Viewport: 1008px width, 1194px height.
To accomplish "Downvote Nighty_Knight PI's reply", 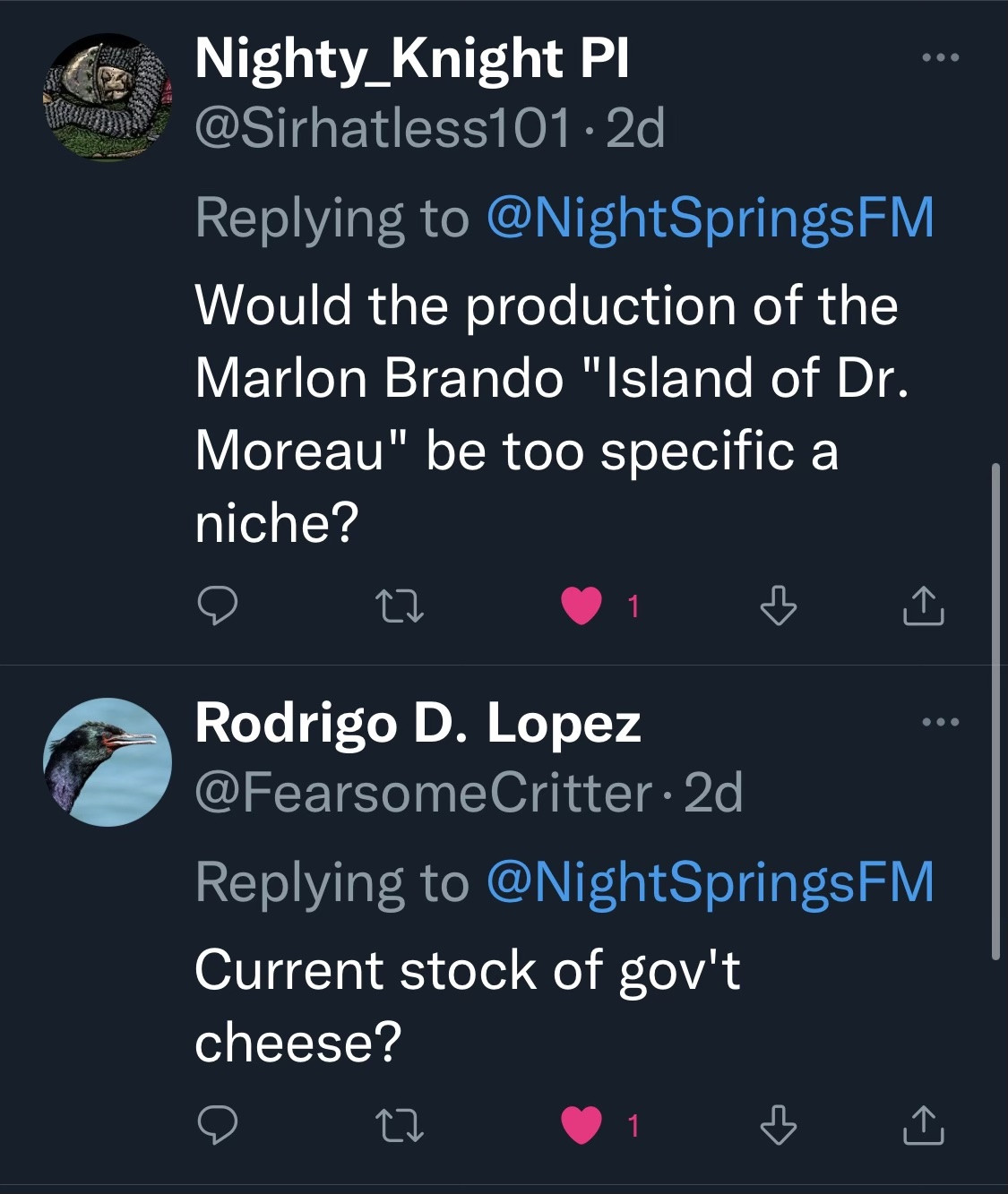I will click(778, 606).
